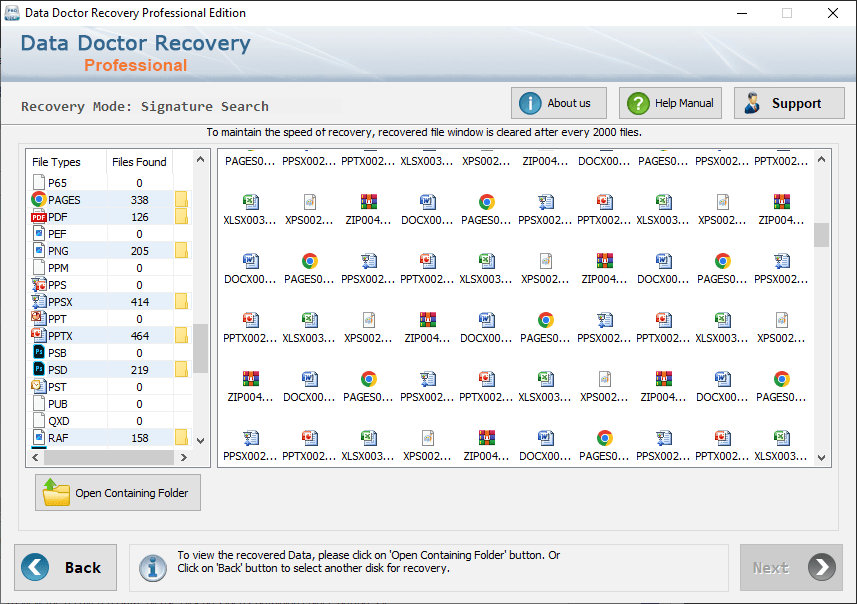857x604 pixels.
Task: Click recovered files pane scroll up arrow
Action: 821,160
